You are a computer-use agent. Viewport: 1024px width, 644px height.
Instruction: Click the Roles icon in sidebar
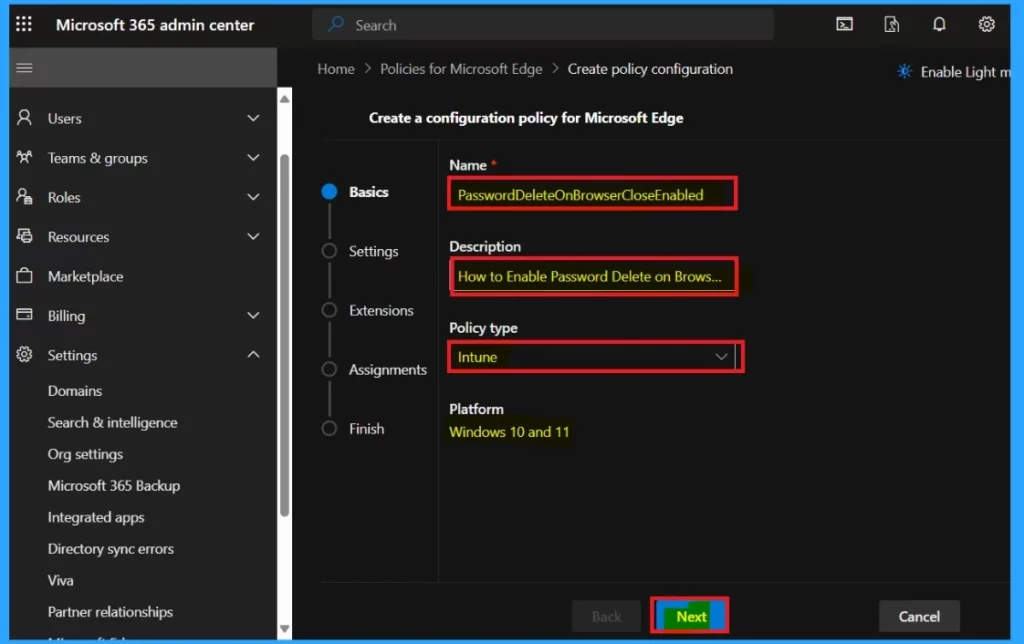(24, 197)
